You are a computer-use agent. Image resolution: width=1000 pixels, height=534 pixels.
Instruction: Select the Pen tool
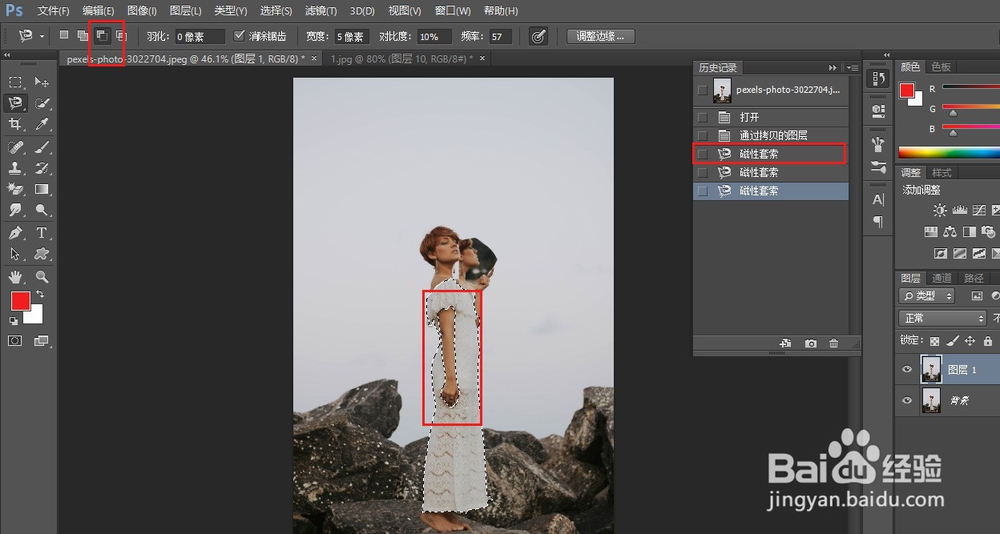tap(15, 233)
